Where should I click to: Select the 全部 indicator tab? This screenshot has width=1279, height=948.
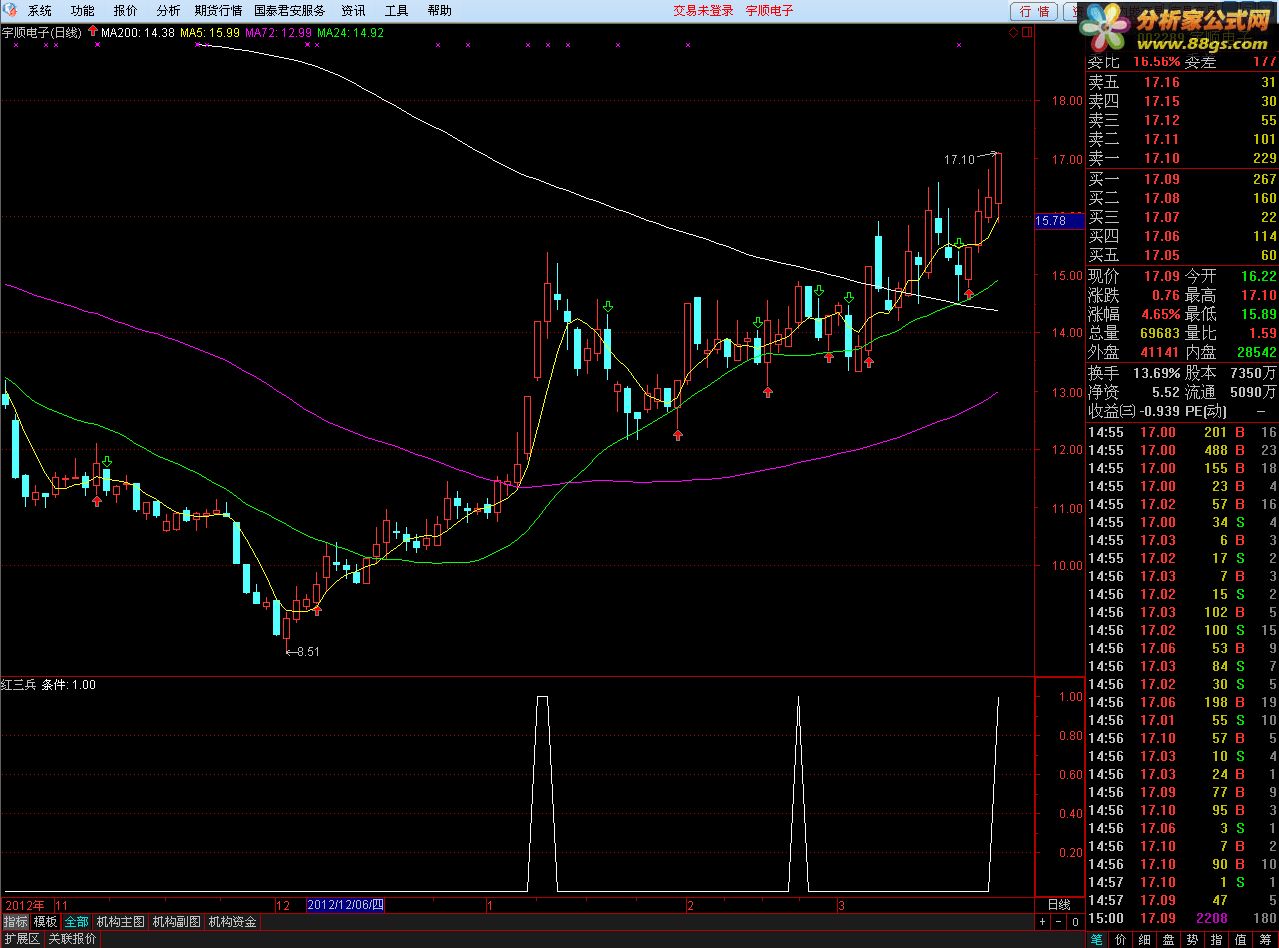pos(77,922)
